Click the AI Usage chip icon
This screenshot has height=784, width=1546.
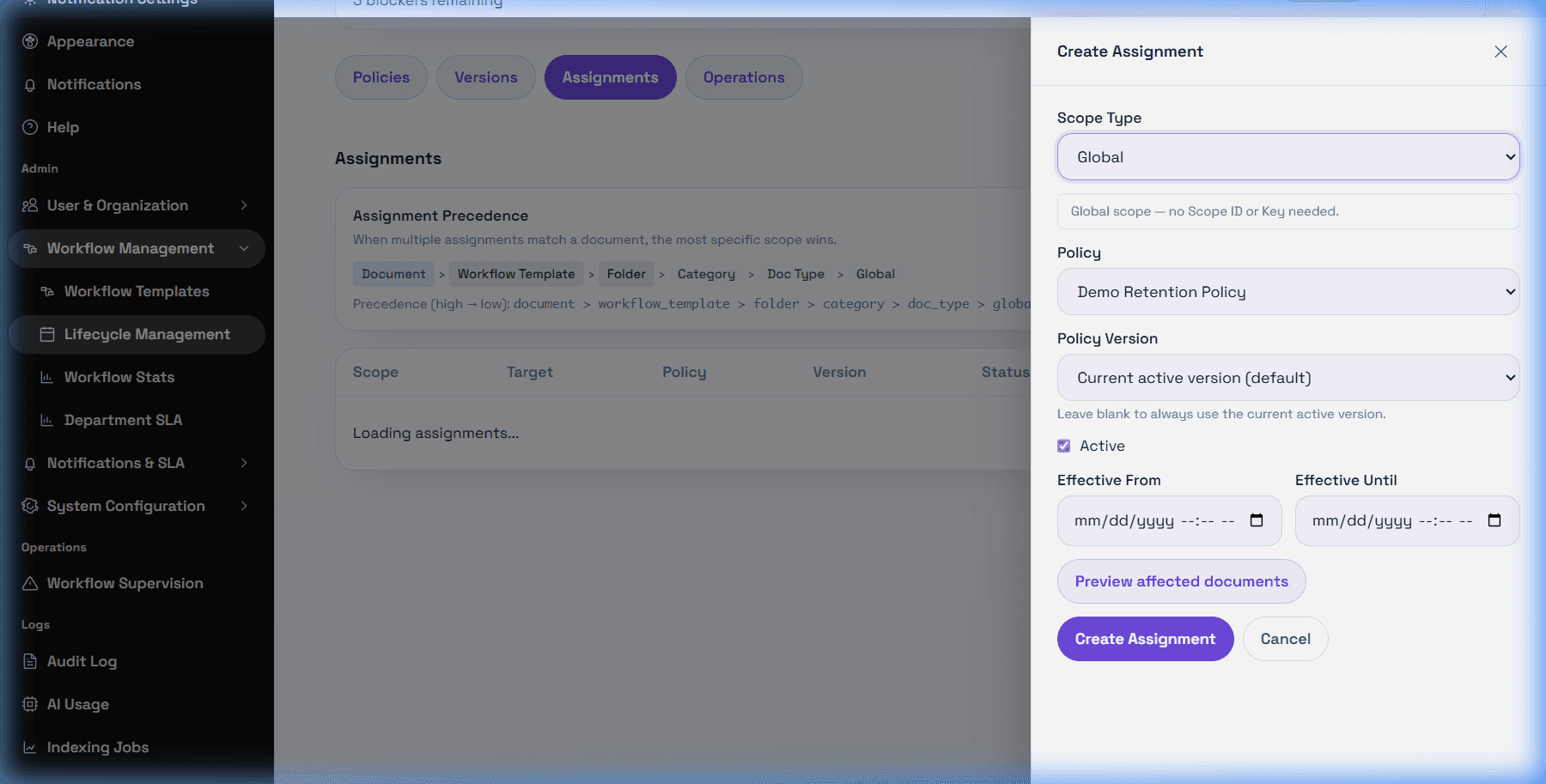tap(30, 704)
